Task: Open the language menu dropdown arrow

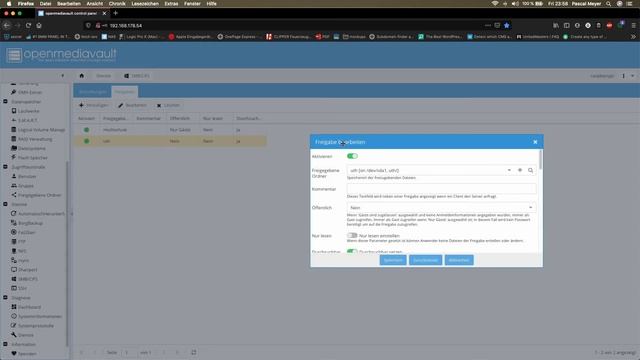Action: pyautogui.click(x=632, y=76)
